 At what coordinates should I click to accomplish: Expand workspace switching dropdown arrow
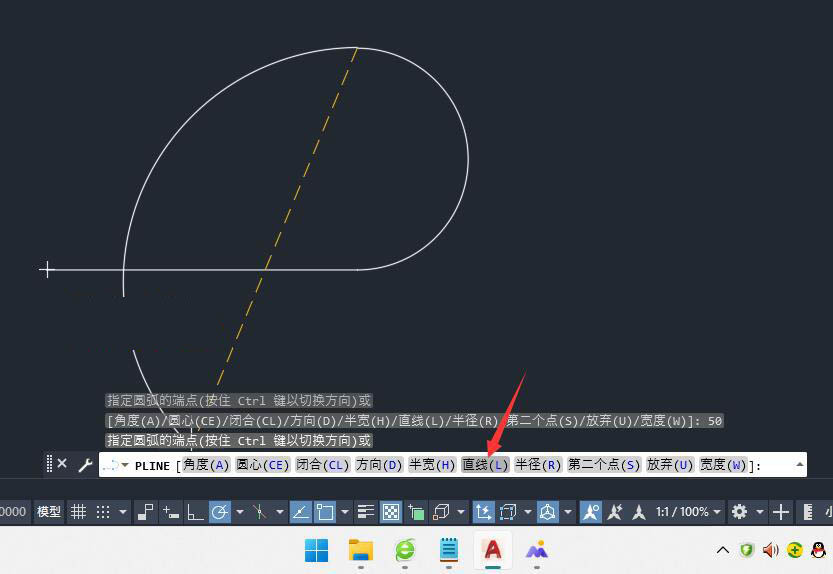[x=760, y=512]
